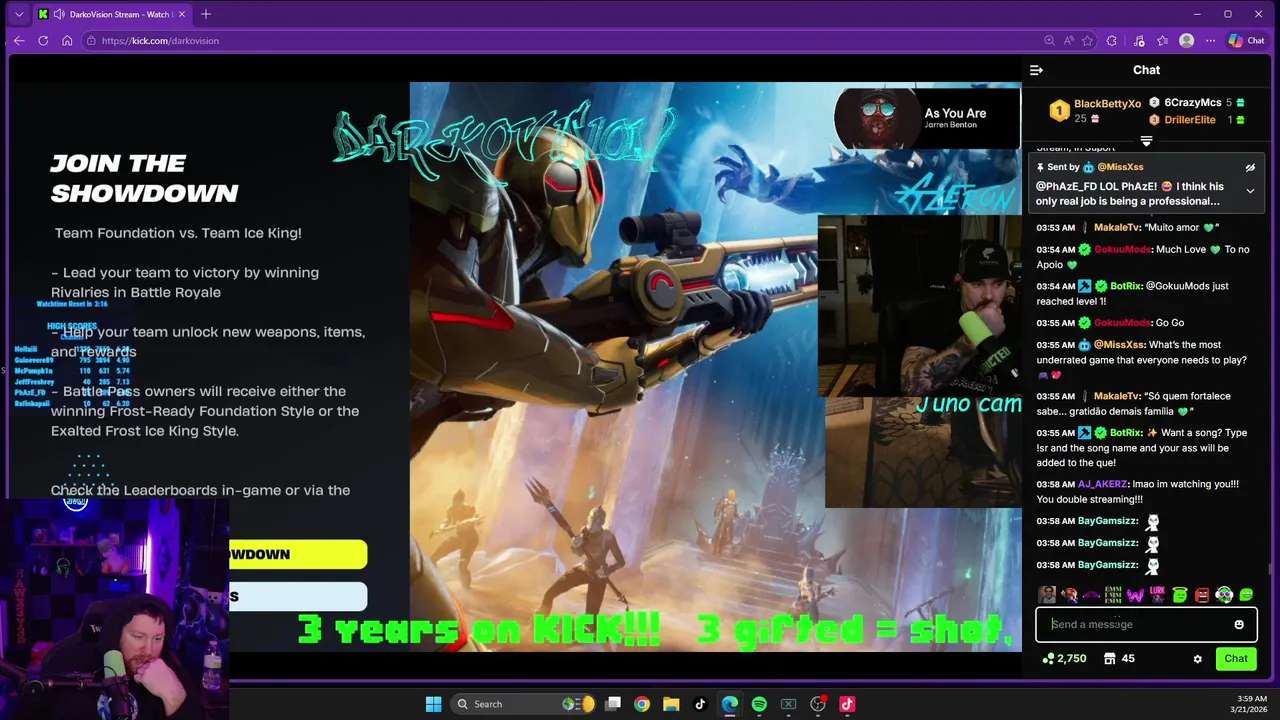The width and height of the screenshot is (1280, 720).
Task: Open the favorites list icon
Action: [1162, 41]
